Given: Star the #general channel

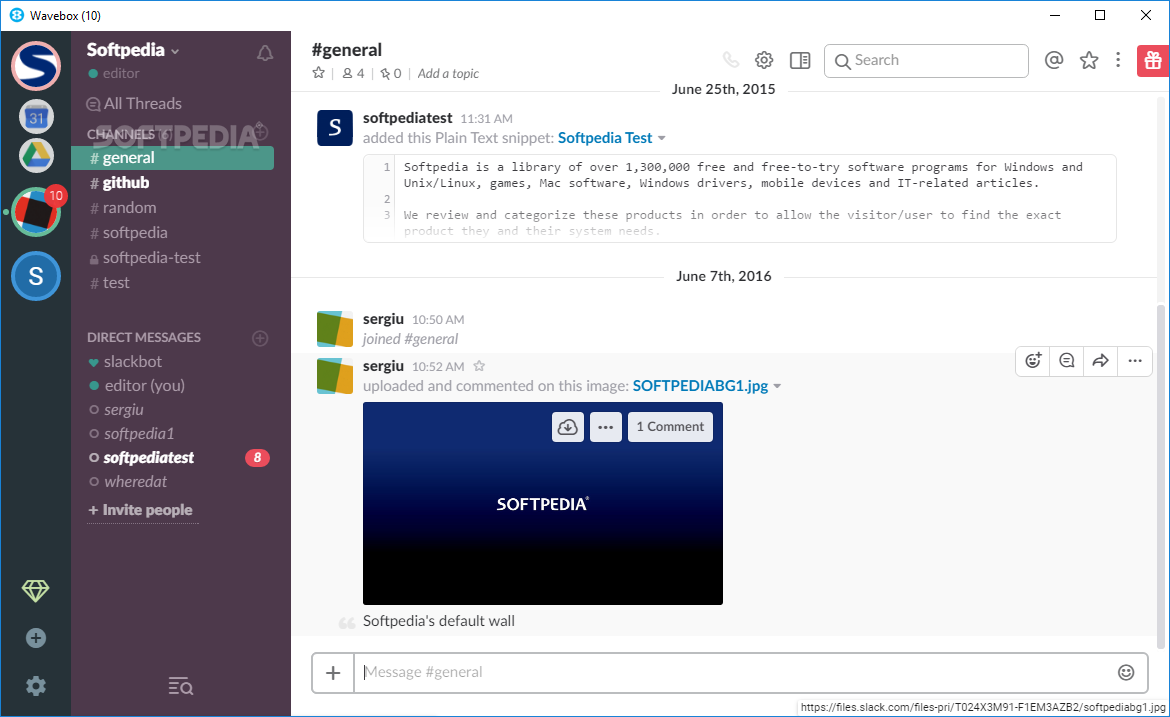Looking at the screenshot, I should 319,73.
